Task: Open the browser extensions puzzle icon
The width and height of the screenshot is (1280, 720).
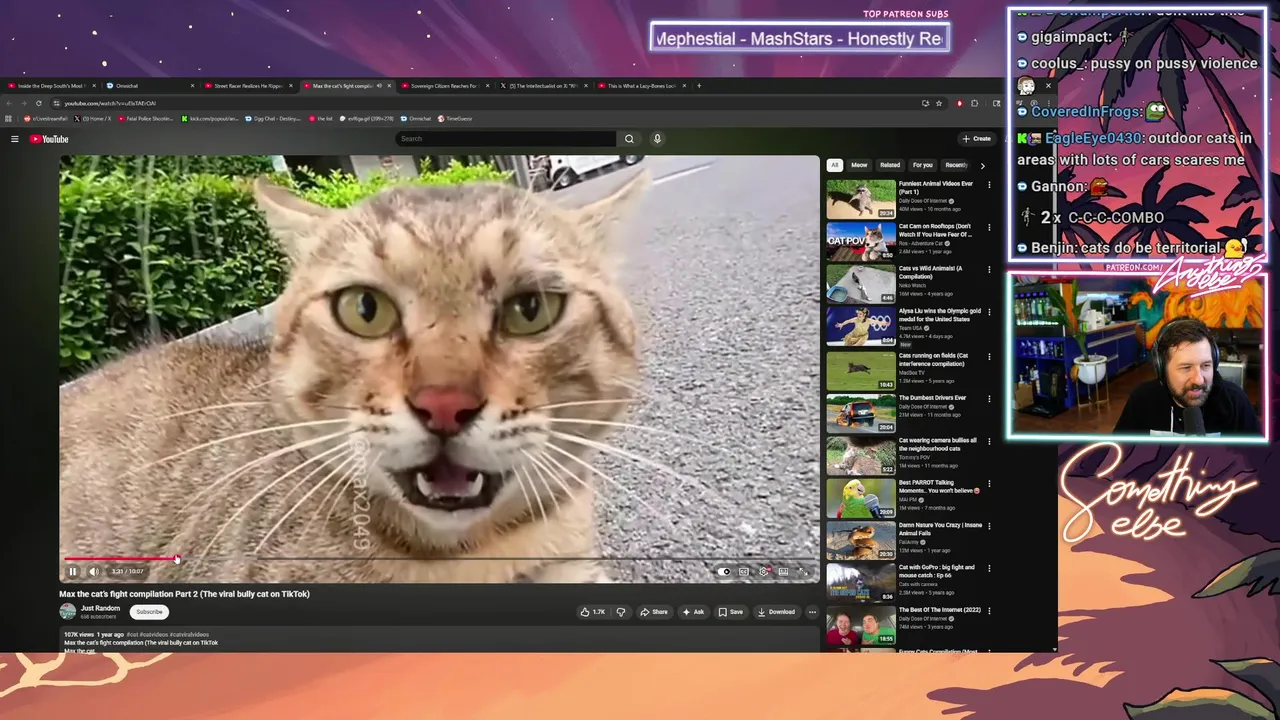Action: click(x=975, y=103)
